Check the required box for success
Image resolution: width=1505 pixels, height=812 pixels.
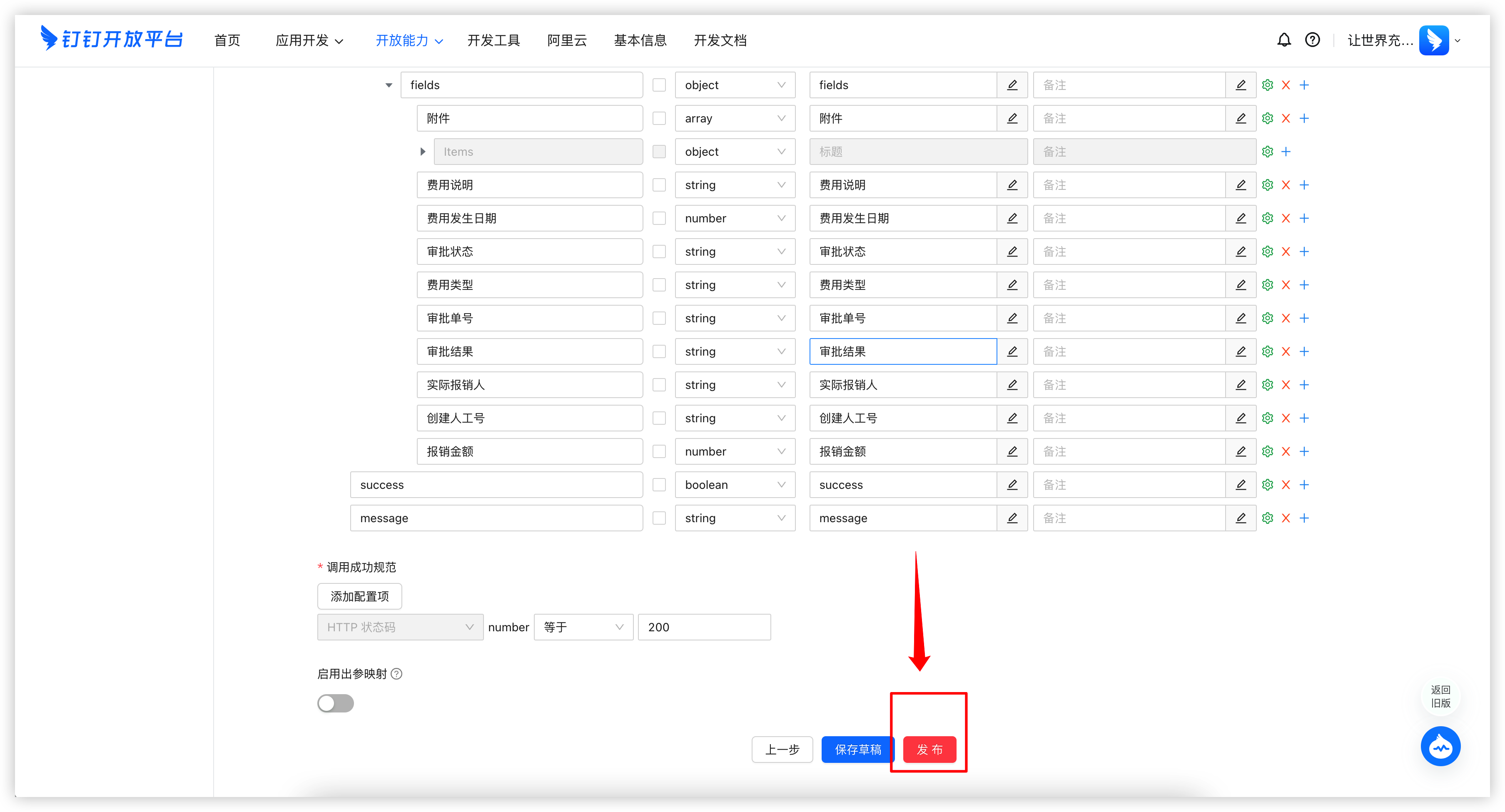[659, 485]
